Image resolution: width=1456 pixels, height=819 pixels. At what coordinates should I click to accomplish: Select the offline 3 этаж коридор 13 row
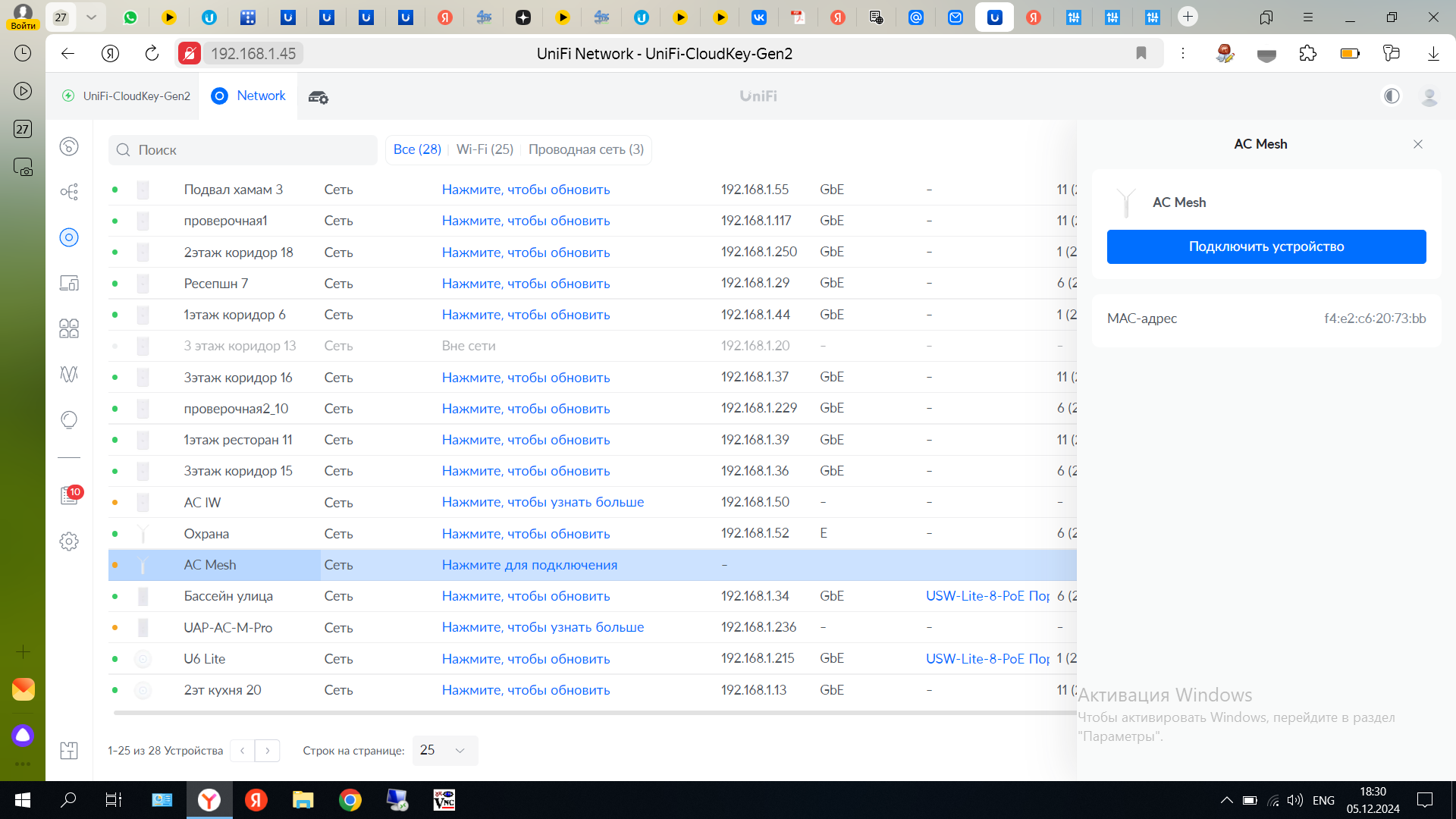(x=592, y=346)
